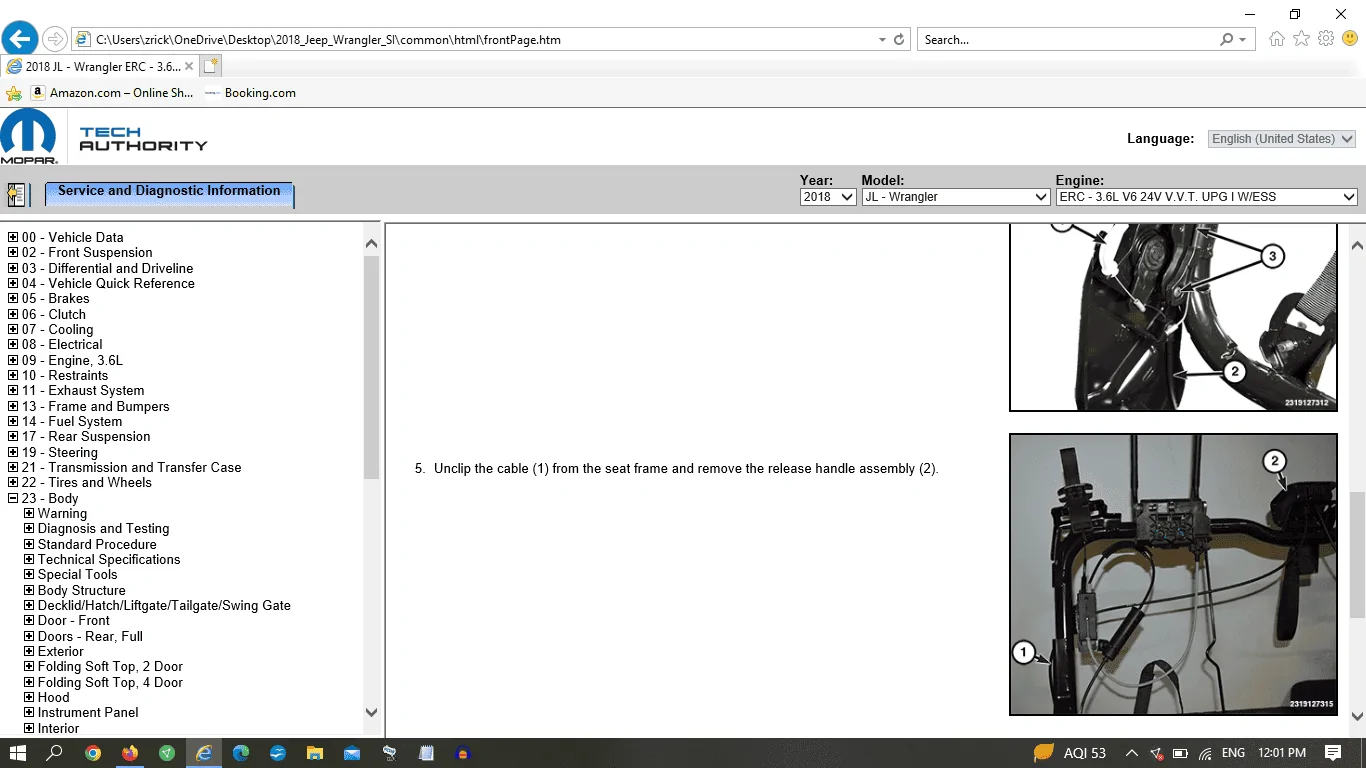
Task: Expand the 08 - Electrical node
Action: 13,345
